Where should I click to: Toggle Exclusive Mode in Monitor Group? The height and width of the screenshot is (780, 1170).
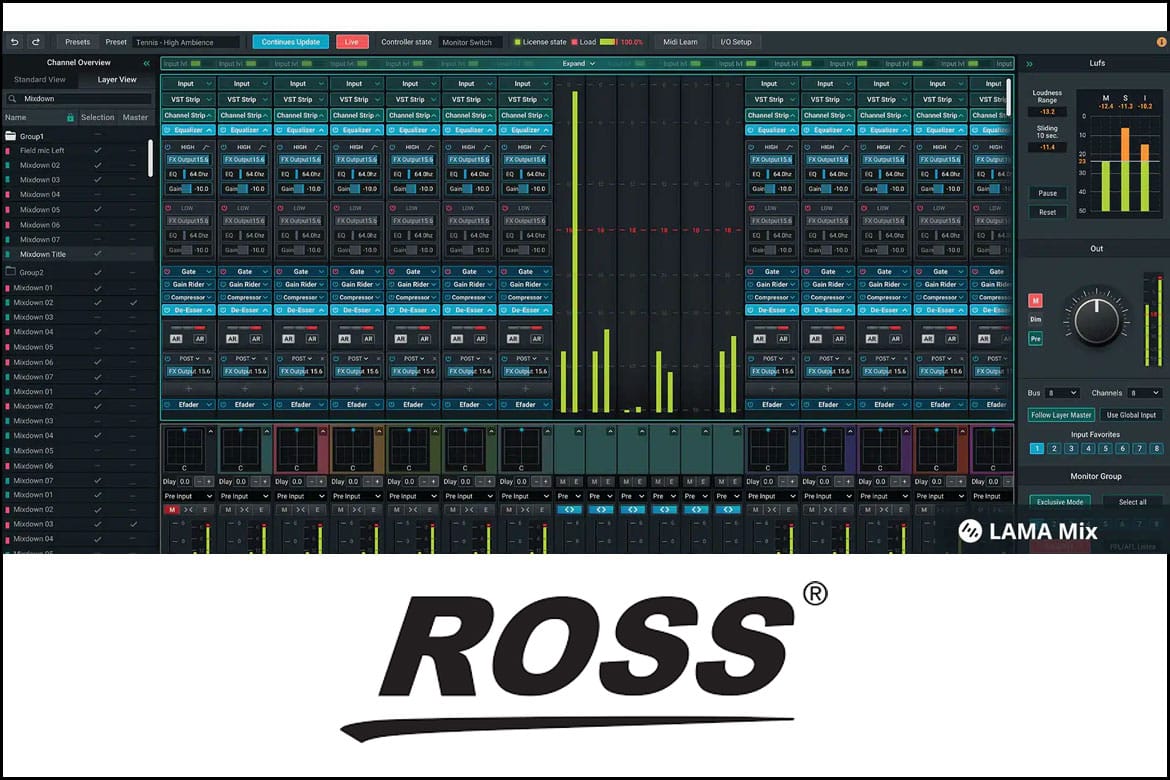[x=1060, y=502]
